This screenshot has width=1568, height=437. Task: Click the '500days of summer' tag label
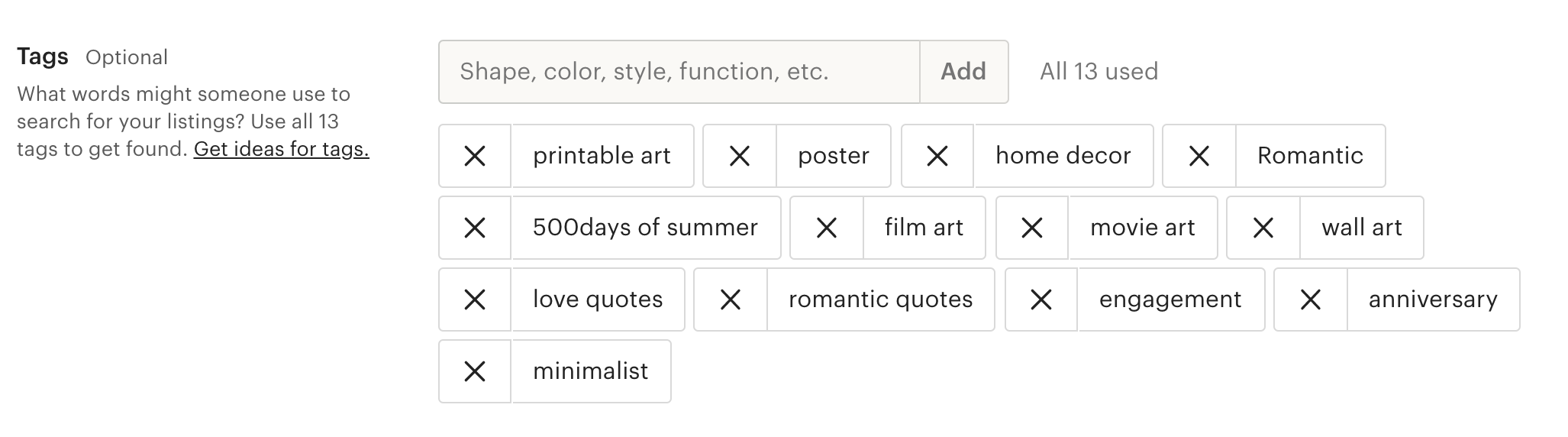tap(645, 228)
